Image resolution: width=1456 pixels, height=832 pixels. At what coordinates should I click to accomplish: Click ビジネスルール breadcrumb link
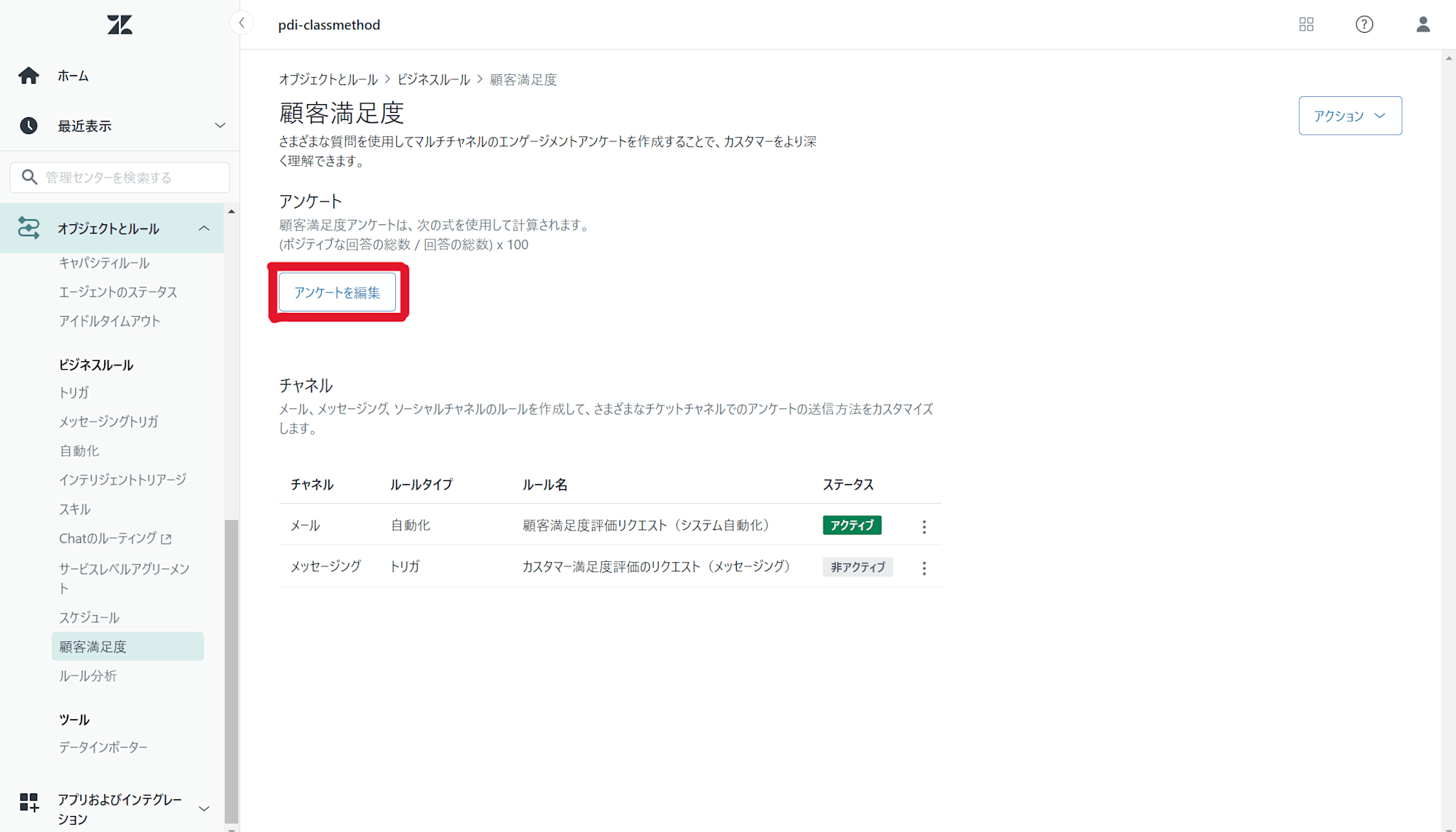pyautogui.click(x=433, y=79)
